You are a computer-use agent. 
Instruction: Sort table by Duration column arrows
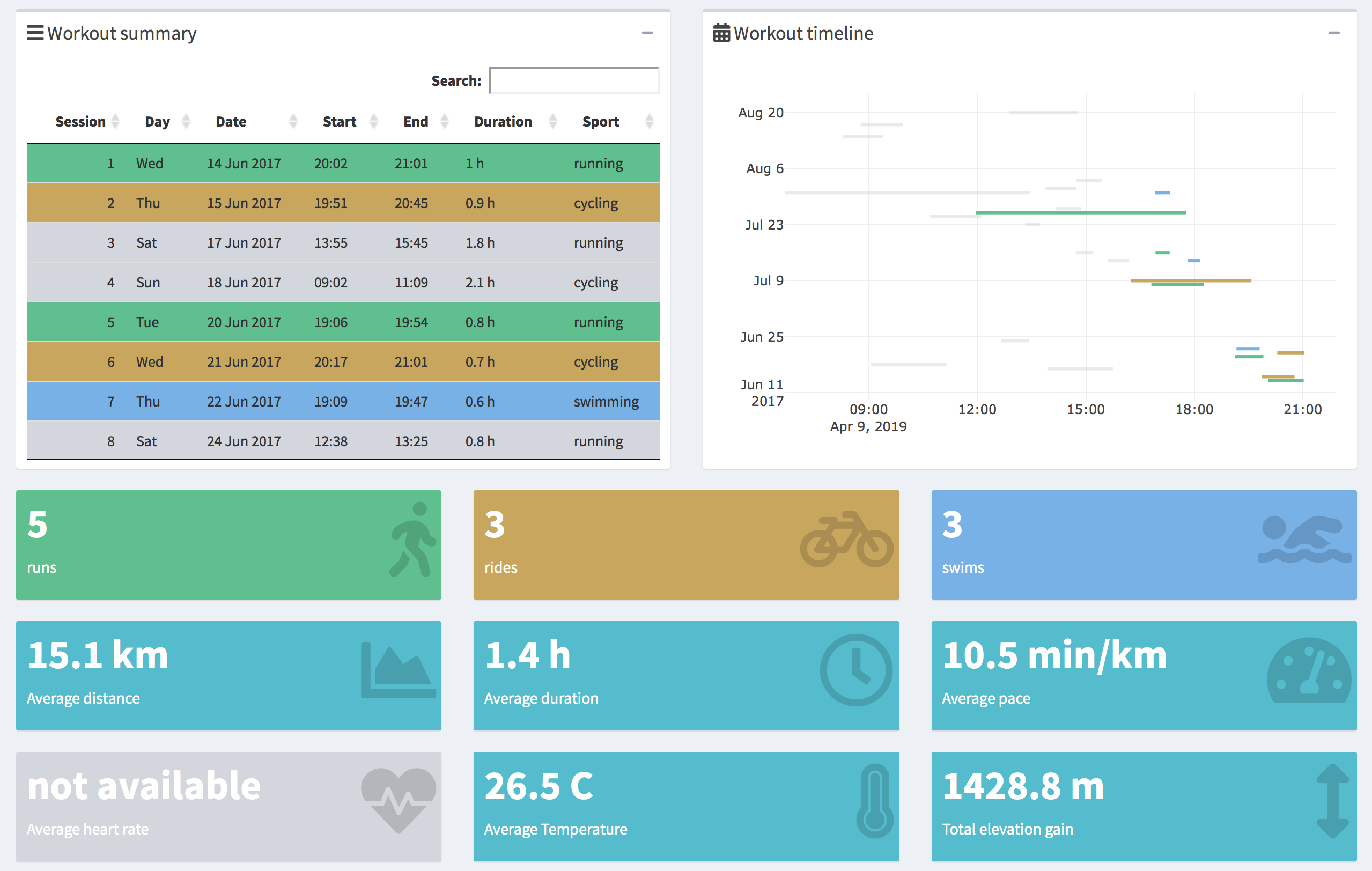click(552, 121)
